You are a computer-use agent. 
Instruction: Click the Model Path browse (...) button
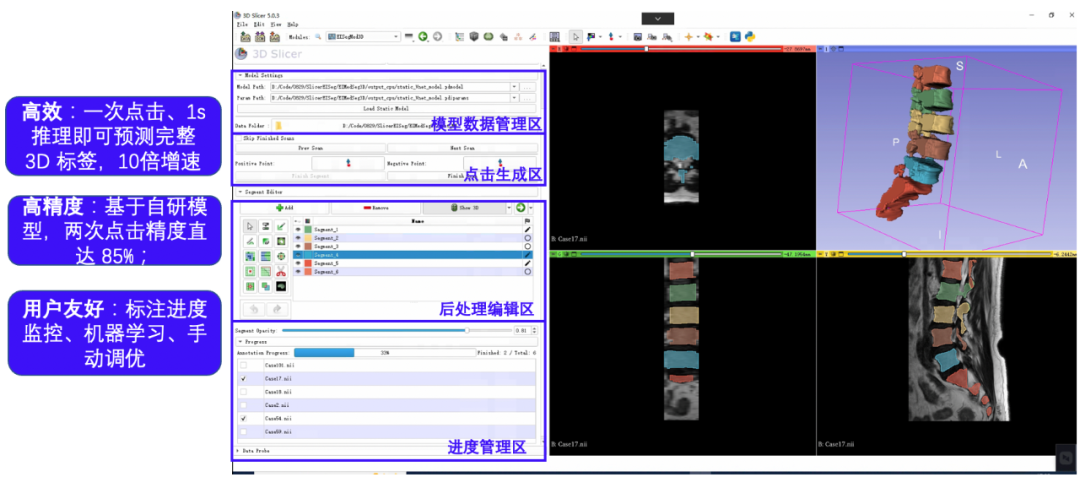tap(528, 87)
